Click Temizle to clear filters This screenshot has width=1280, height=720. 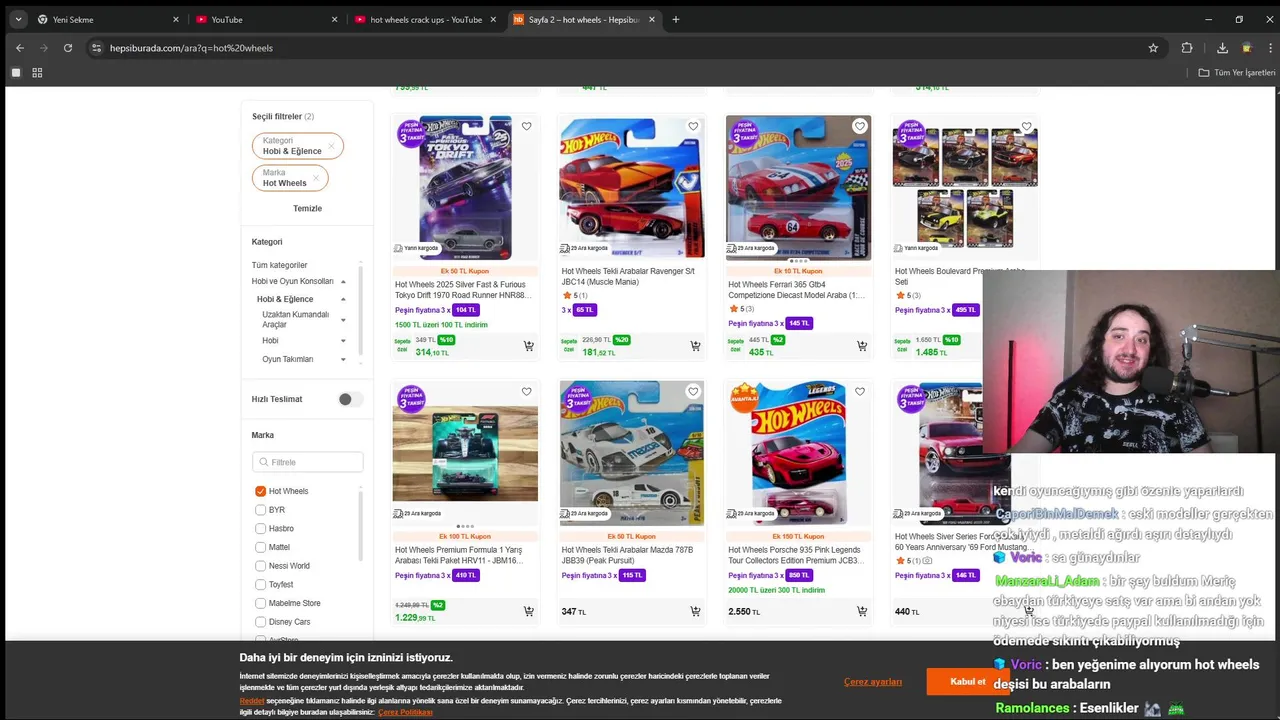coord(307,209)
